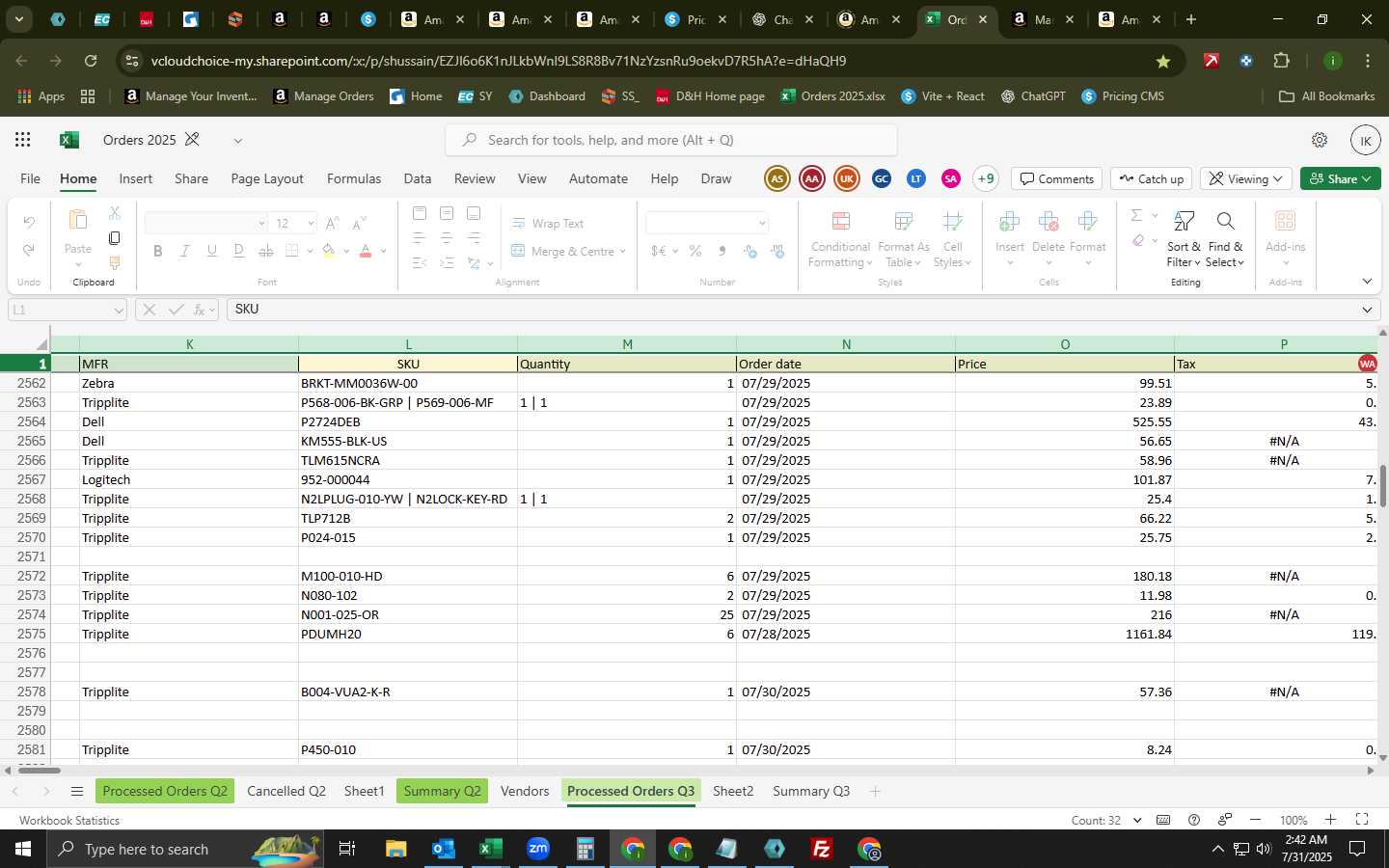This screenshot has height=868, width=1389.
Task: Toggle Wrap Text option
Action: click(x=548, y=223)
